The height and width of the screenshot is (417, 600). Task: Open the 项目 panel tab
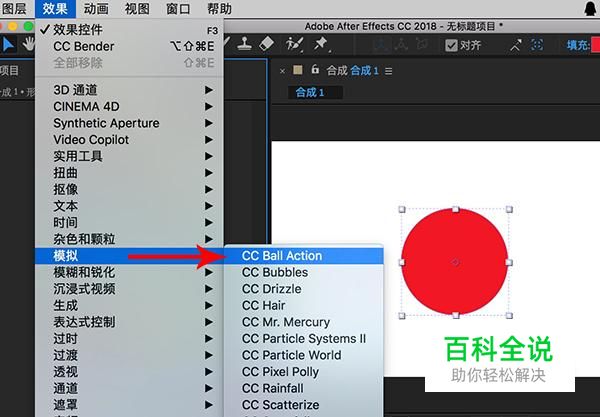pyautogui.click(x=9, y=70)
